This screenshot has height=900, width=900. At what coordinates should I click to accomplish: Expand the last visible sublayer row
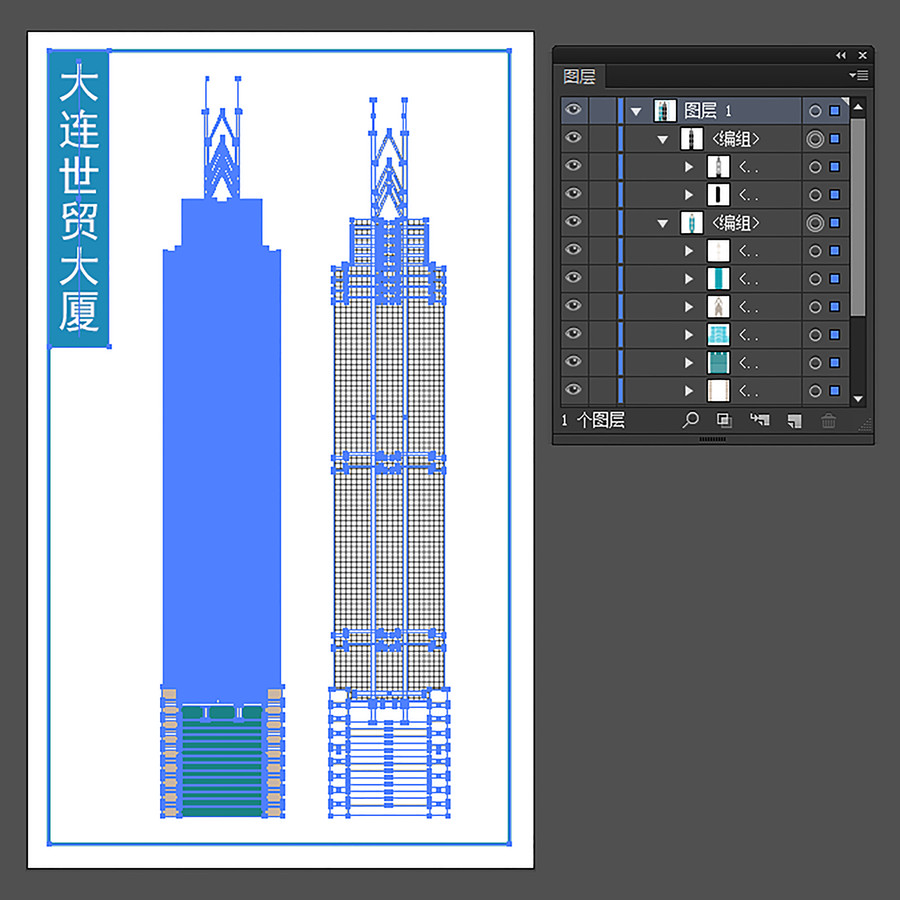[689, 391]
